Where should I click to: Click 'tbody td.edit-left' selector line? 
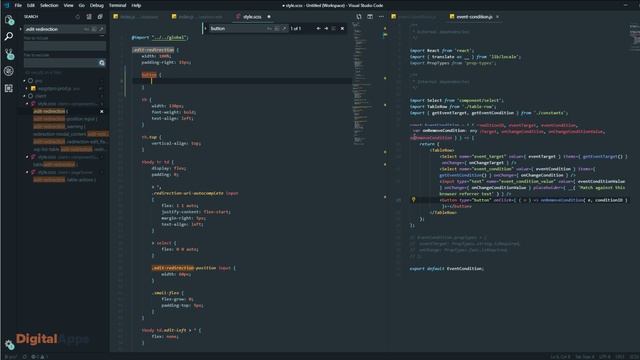click(x=171, y=330)
